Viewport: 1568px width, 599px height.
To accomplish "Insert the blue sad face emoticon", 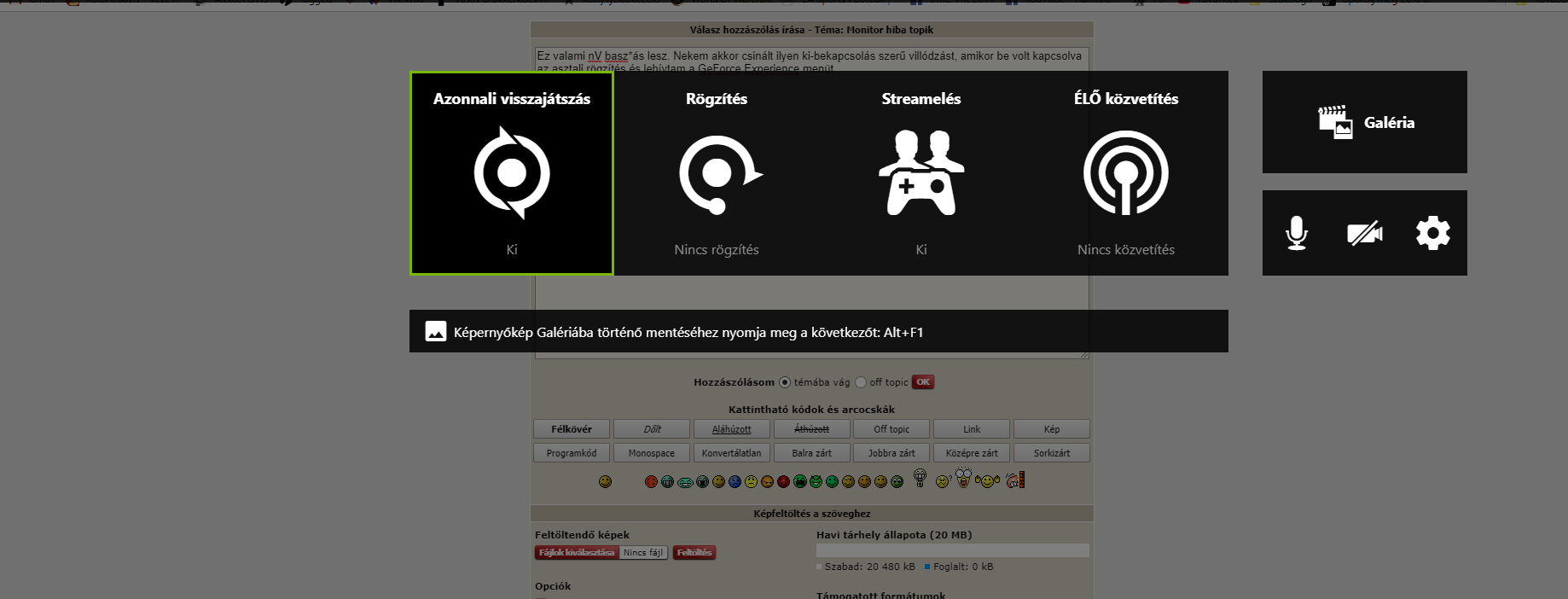I will [735, 481].
